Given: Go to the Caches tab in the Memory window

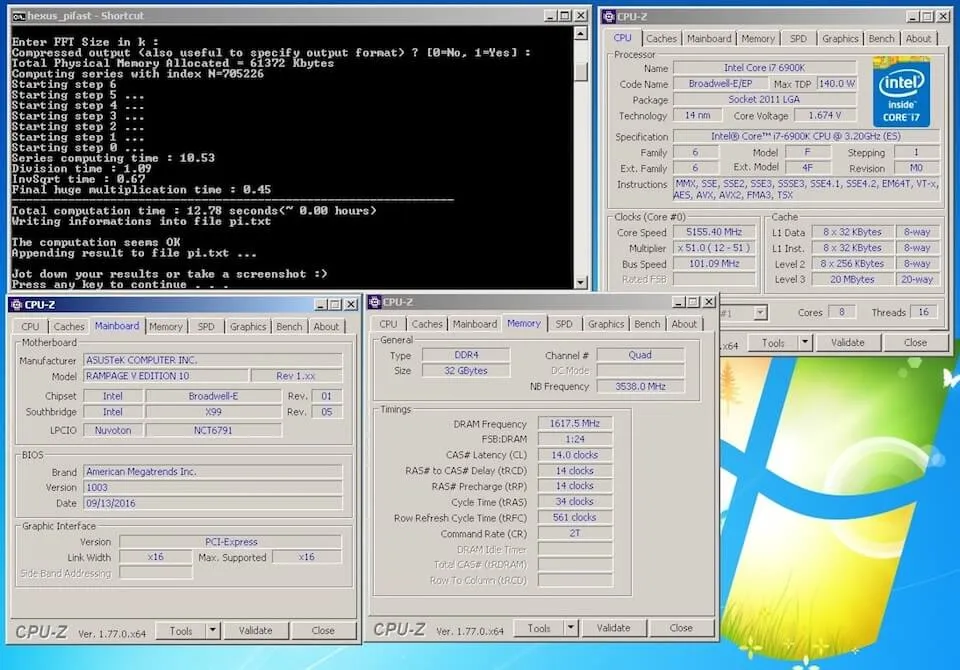Looking at the screenshot, I should [x=427, y=324].
